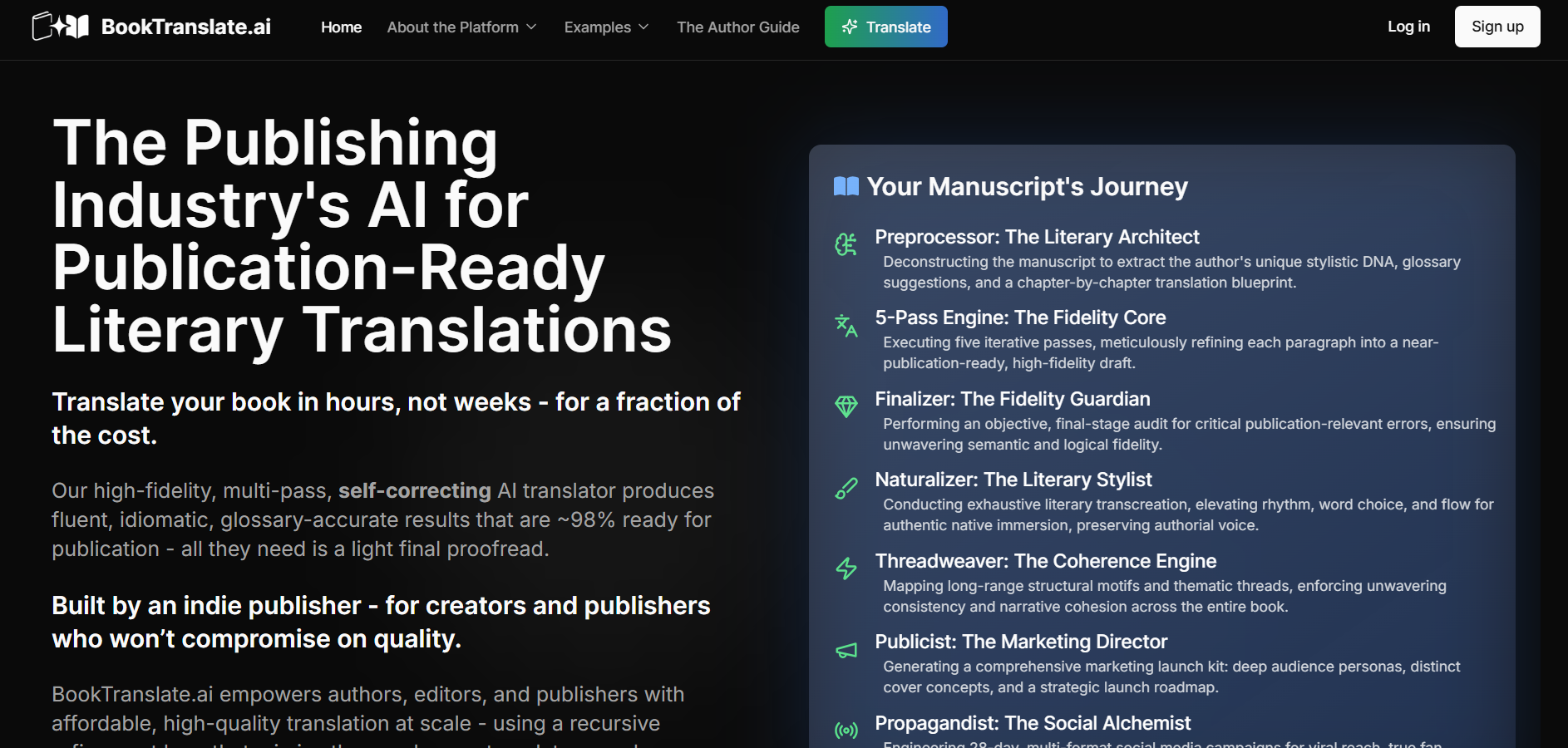Click description 'Performing an objective, final-stage audit'
The width and height of the screenshot is (1568, 748).
(x=1189, y=434)
